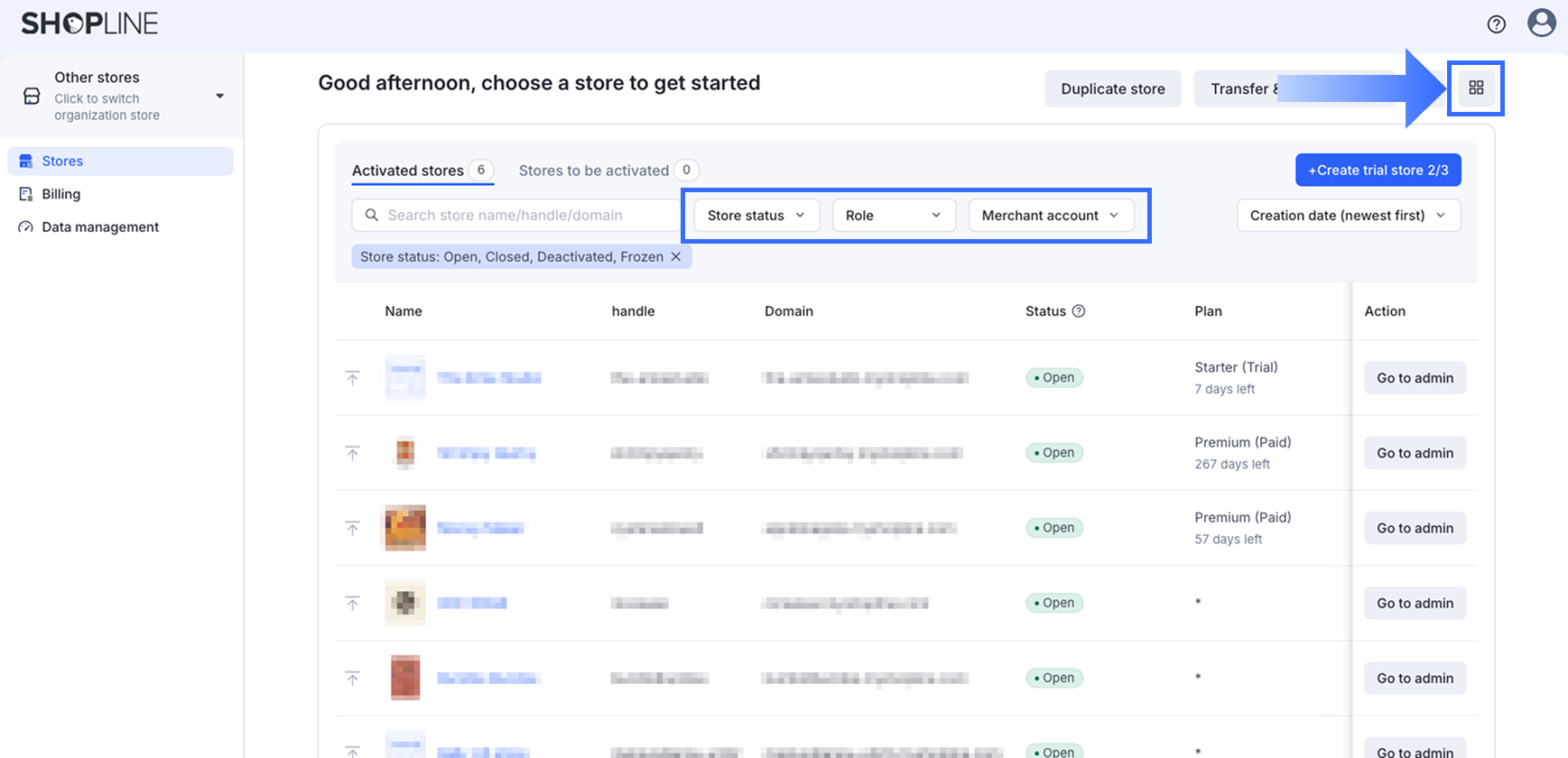Viewport: 1568px width, 758px height.
Task: Click the grid view icon
Action: [x=1476, y=88]
